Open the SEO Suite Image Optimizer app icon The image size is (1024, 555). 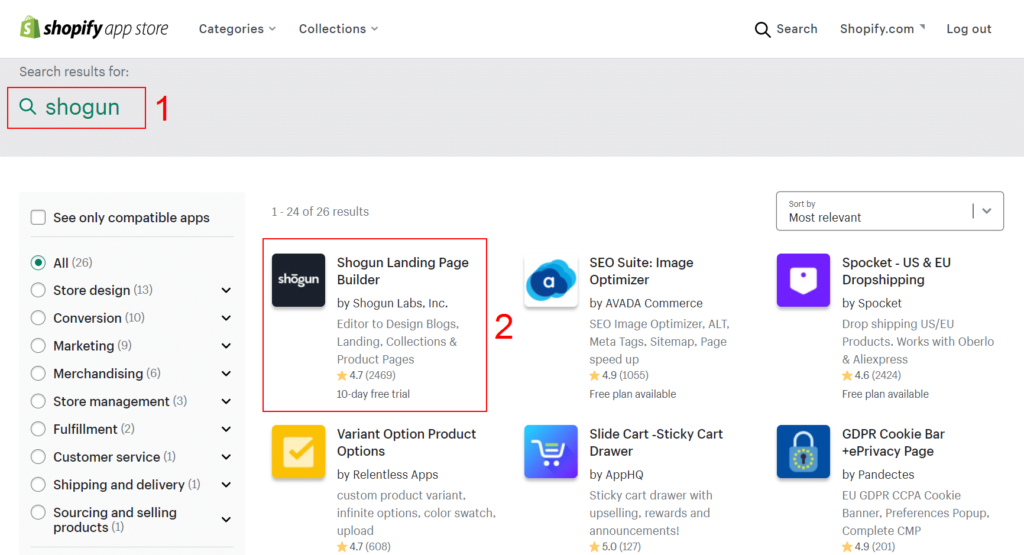pyautogui.click(x=551, y=280)
